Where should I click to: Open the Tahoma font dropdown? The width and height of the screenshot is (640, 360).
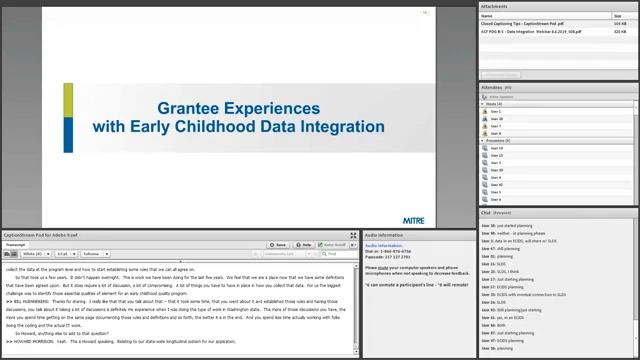(x=95, y=254)
